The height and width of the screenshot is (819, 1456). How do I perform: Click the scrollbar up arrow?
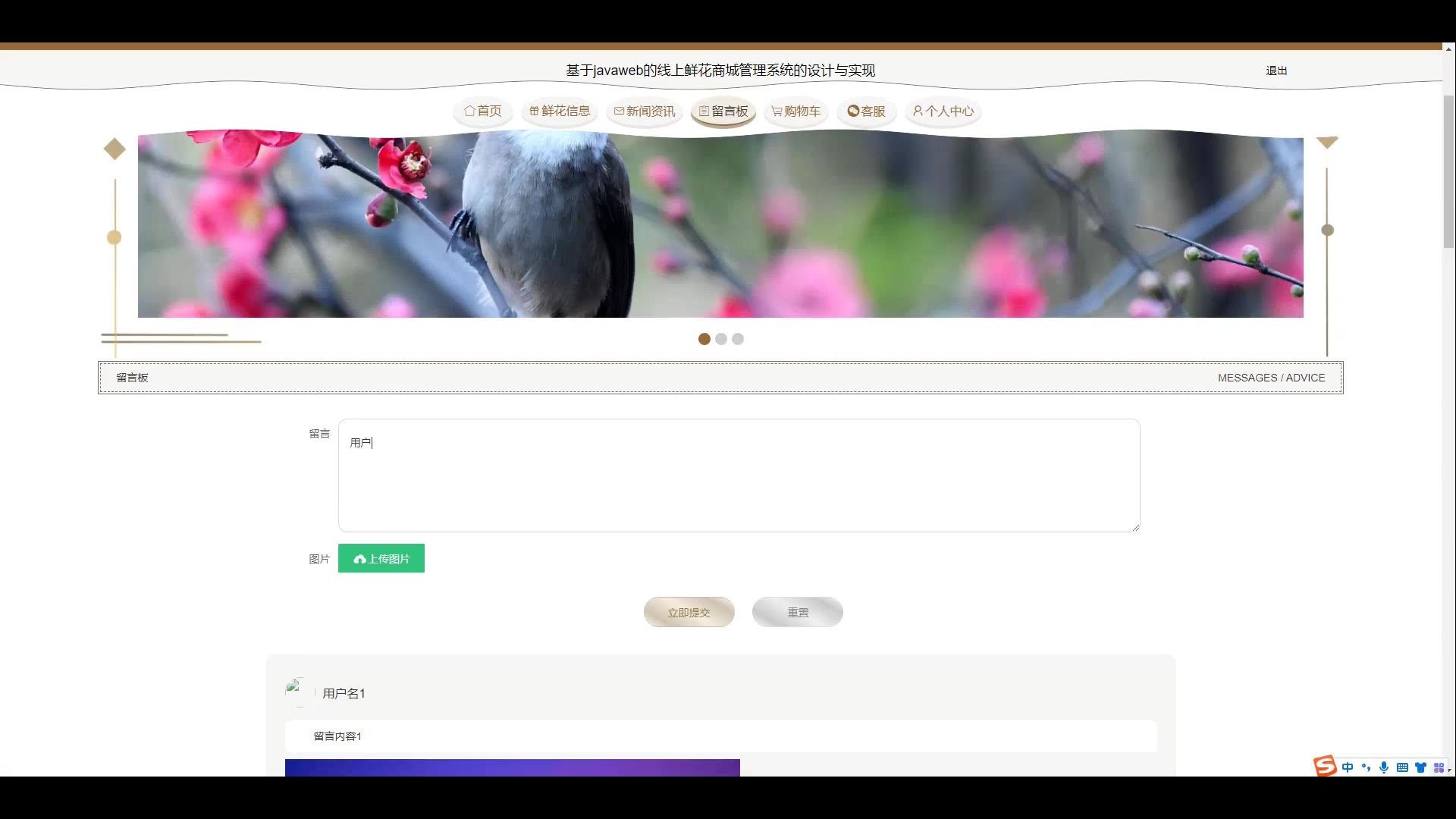tap(1448, 49)
